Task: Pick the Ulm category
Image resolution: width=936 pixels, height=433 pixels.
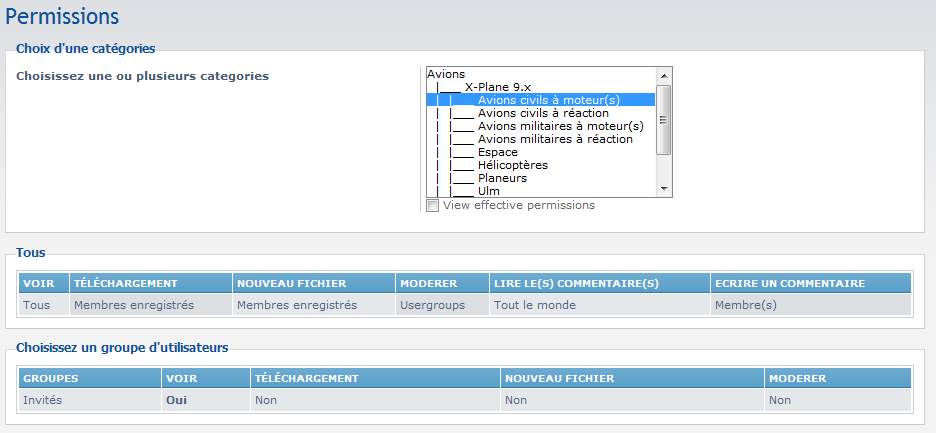Action: tap(488, 191)
